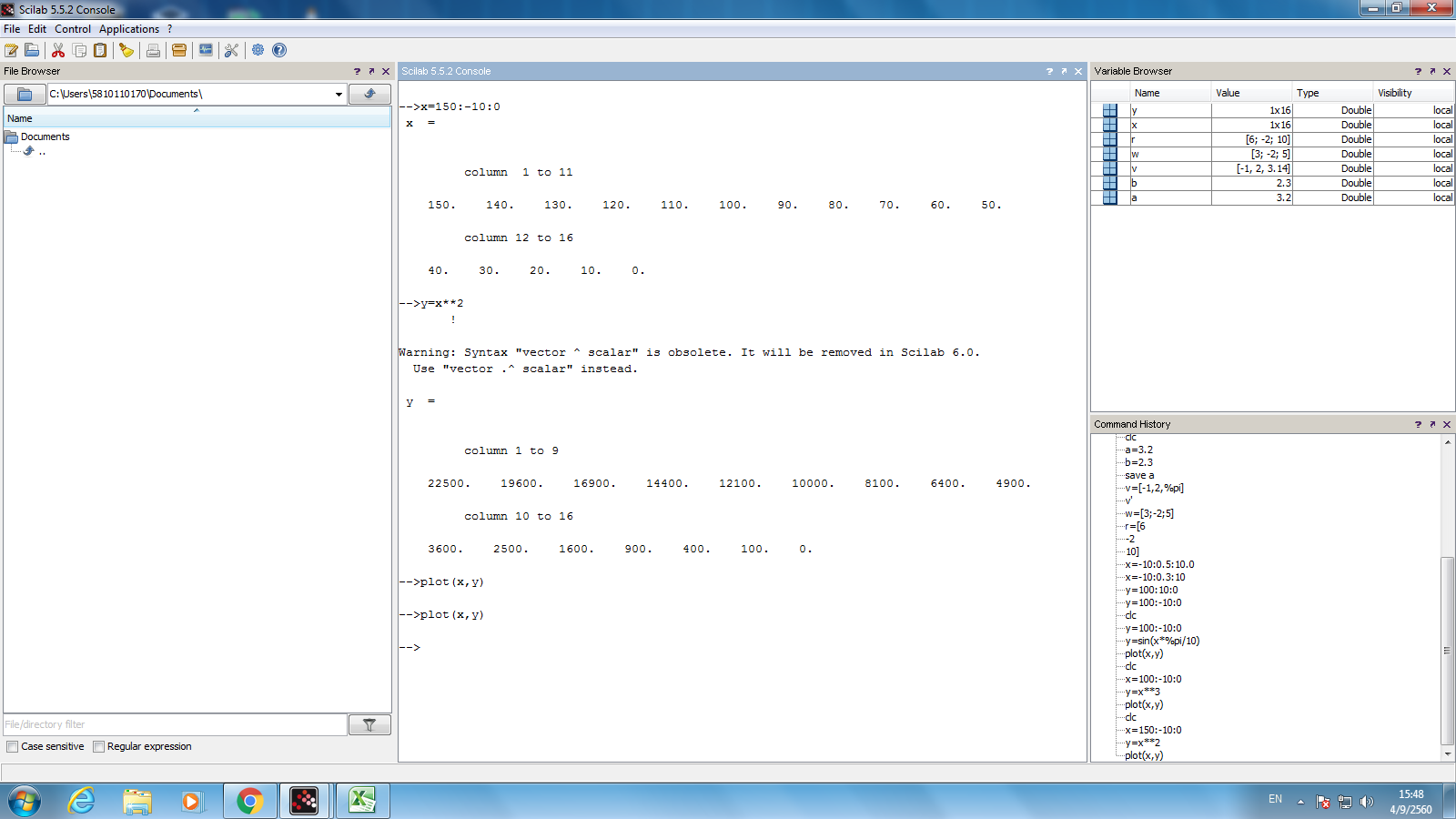Click the matrix icon for variable v

click(1109, 168)
